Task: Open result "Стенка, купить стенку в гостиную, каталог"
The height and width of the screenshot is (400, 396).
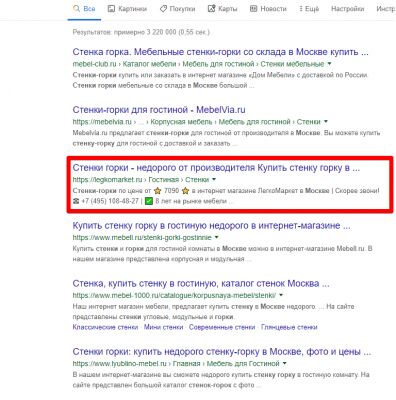Action: tap(201, 284)
